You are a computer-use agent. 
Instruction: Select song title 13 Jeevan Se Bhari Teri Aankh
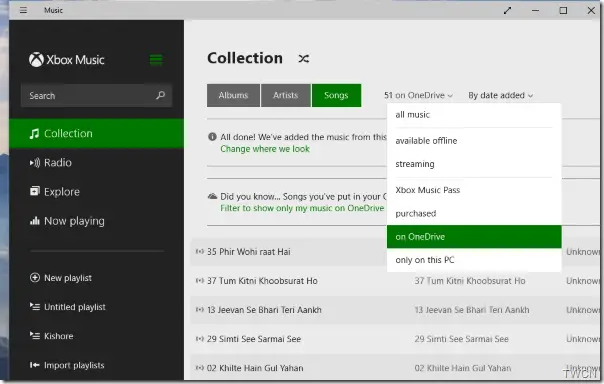264,310
